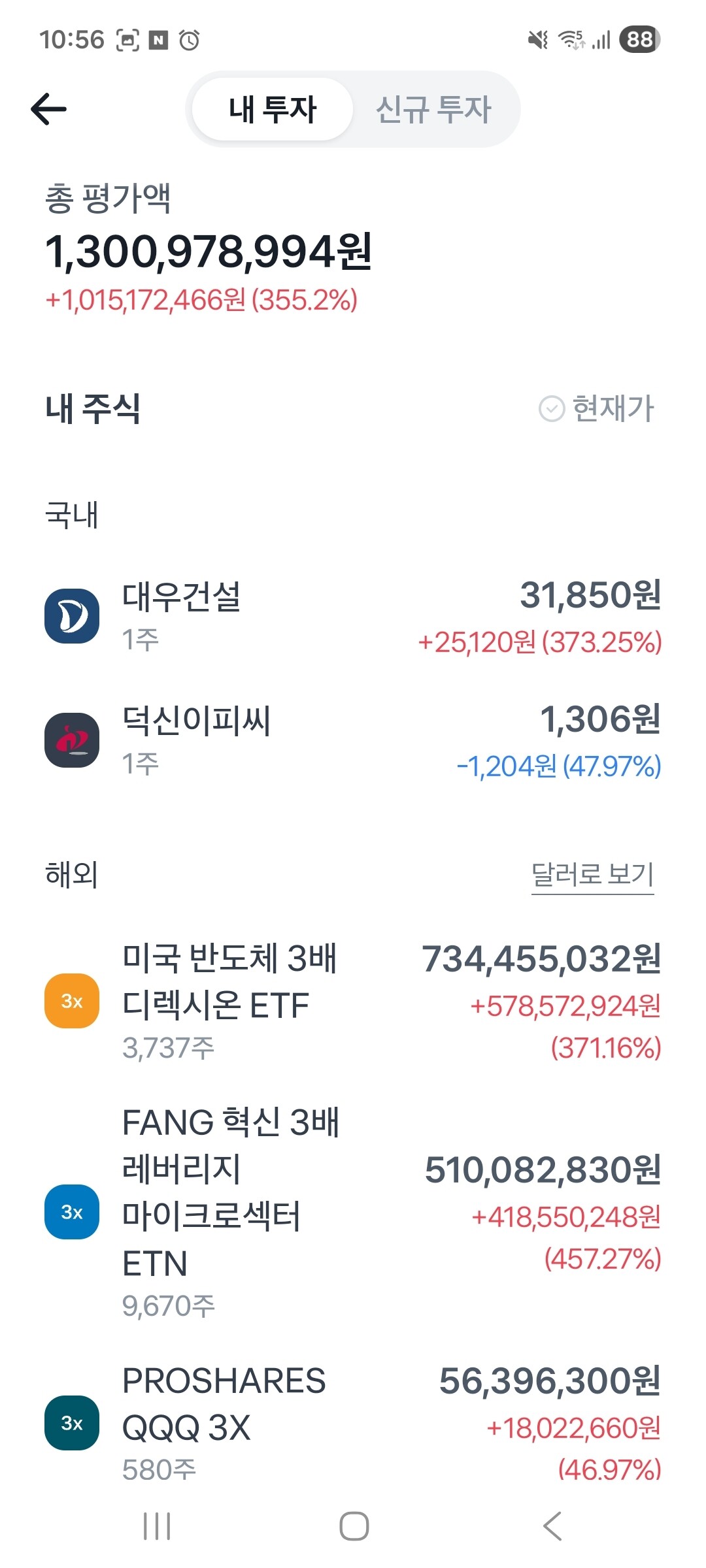Open the Android recent apps button

tap(157, 1526)
